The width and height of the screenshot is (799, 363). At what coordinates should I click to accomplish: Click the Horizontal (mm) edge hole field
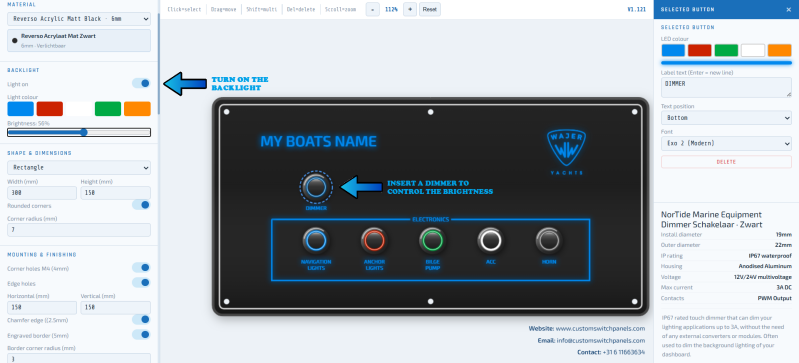(42, 307)
